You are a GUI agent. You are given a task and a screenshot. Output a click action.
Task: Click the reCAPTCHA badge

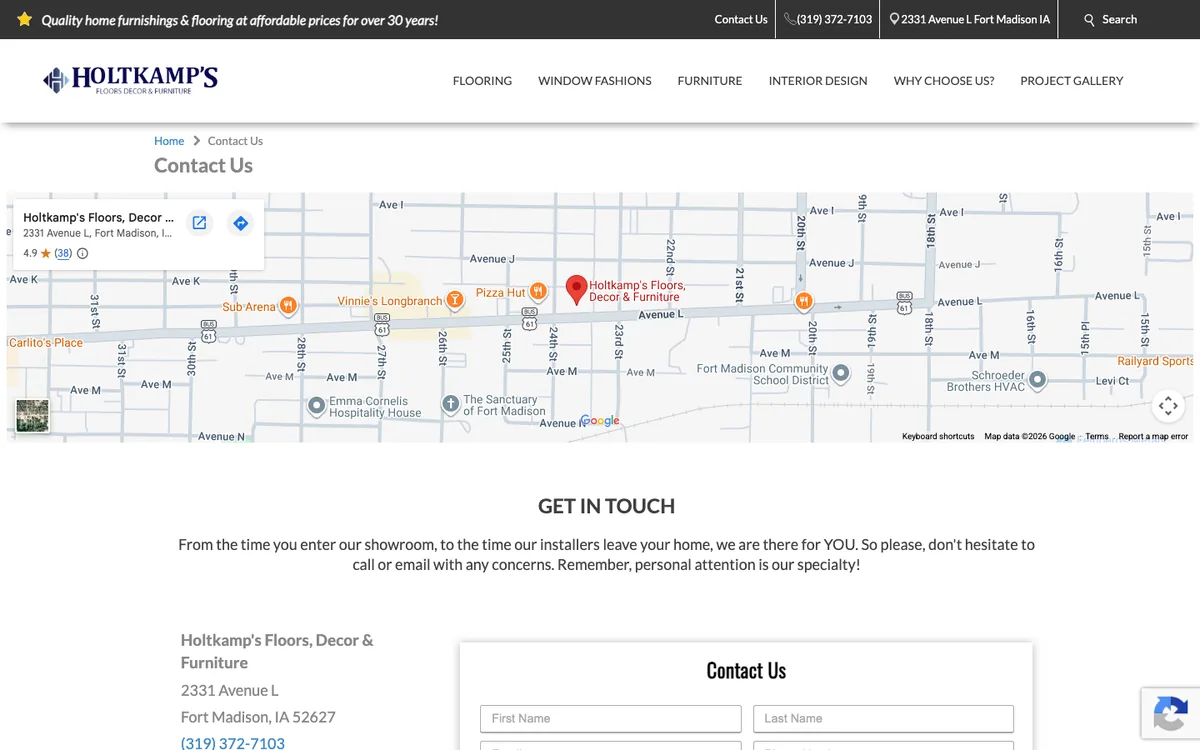point(1170,713)
